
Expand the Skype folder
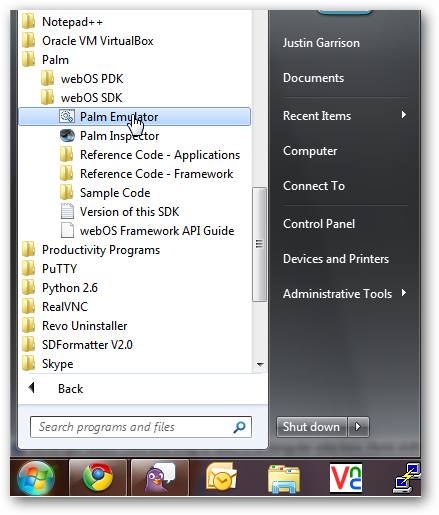47,364
